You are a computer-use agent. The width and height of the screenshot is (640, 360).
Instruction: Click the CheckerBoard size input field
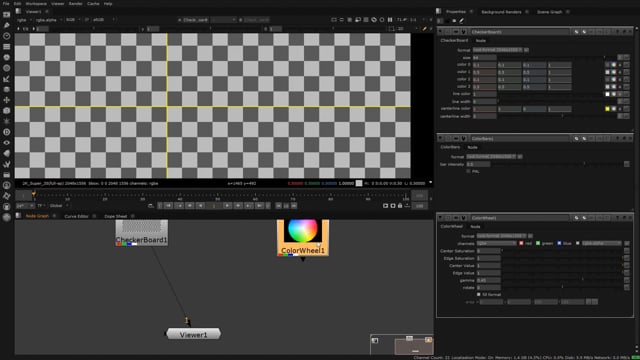484,58
